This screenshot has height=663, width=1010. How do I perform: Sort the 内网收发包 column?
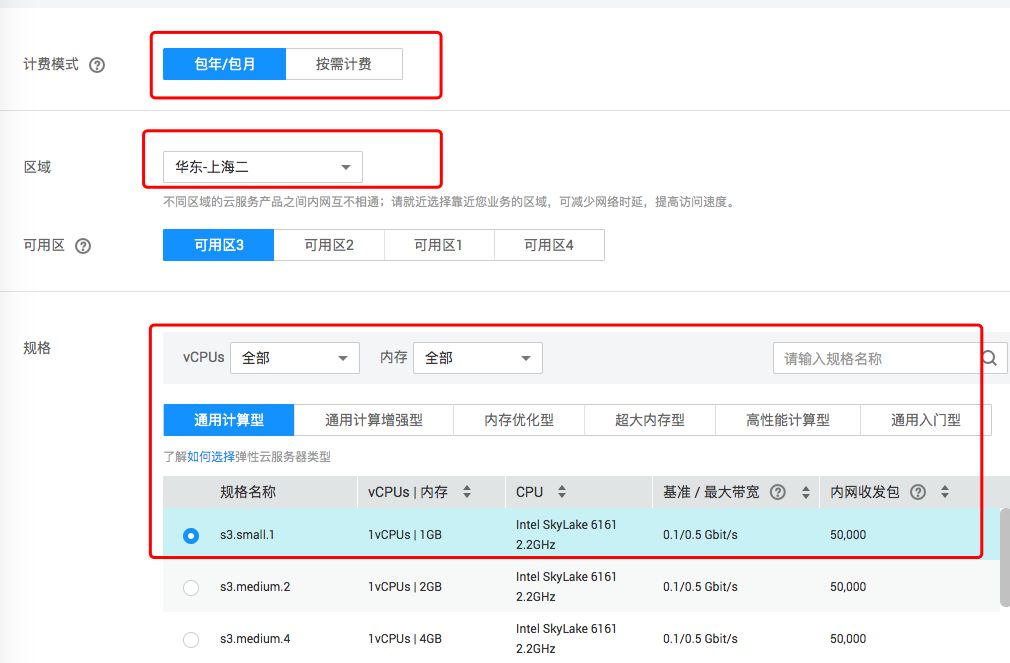point(944,492)
